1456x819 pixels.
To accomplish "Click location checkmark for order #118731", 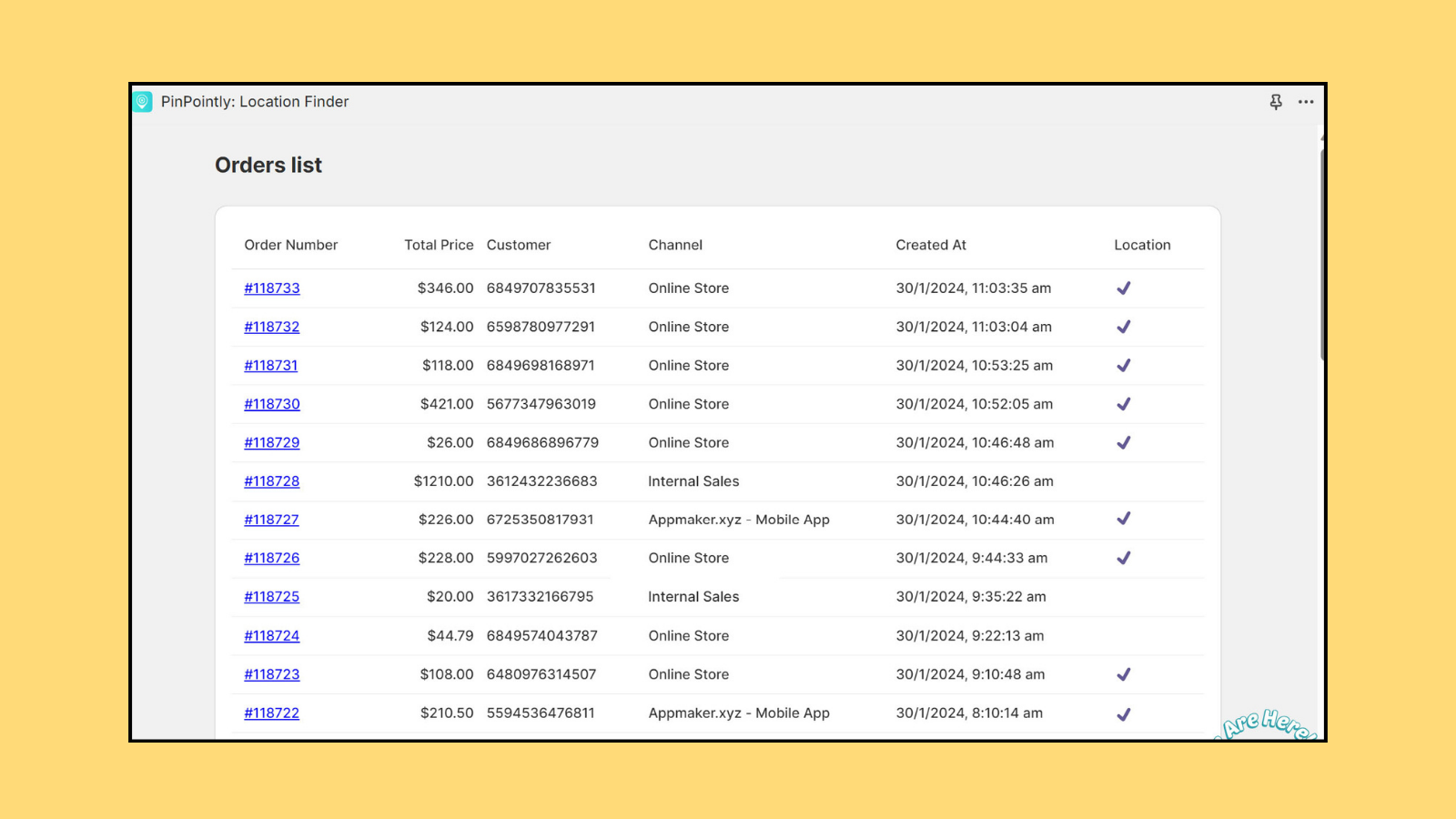I will (1124, 365).
